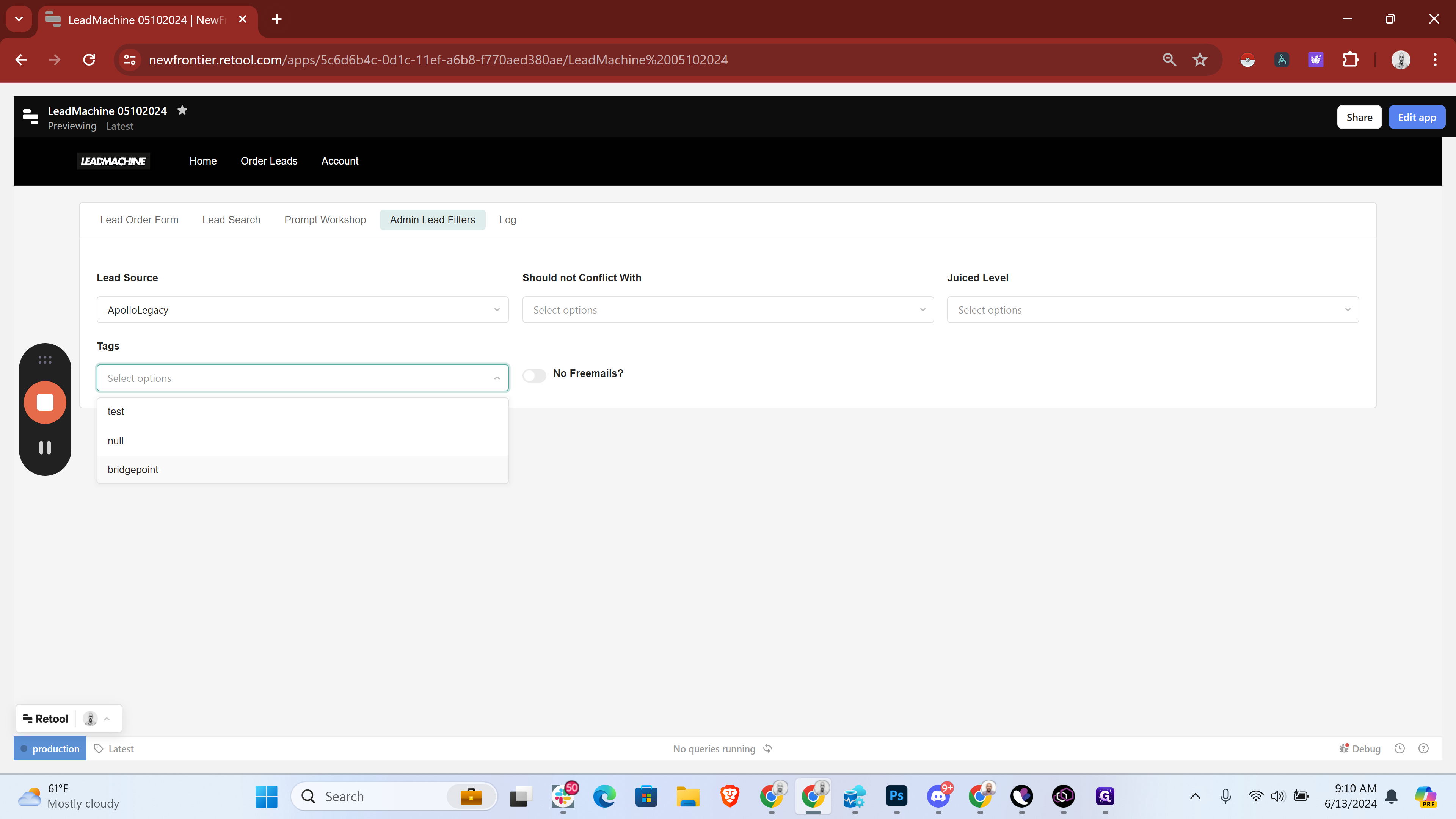This screenshot has height=819, width=1456.
Task: Click the help question mark icon
Action: [1424, 748]
